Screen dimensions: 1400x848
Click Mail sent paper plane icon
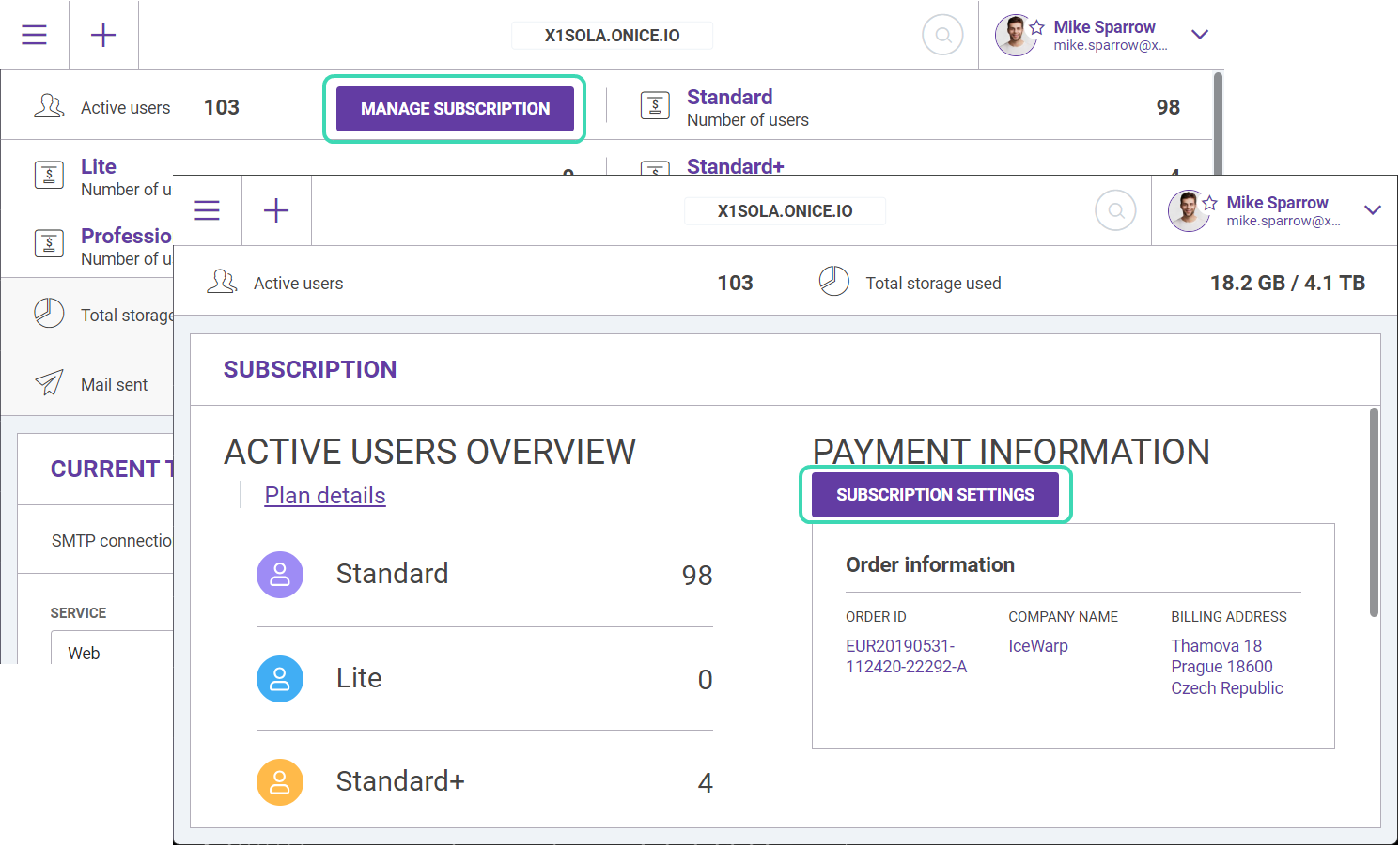49,382
